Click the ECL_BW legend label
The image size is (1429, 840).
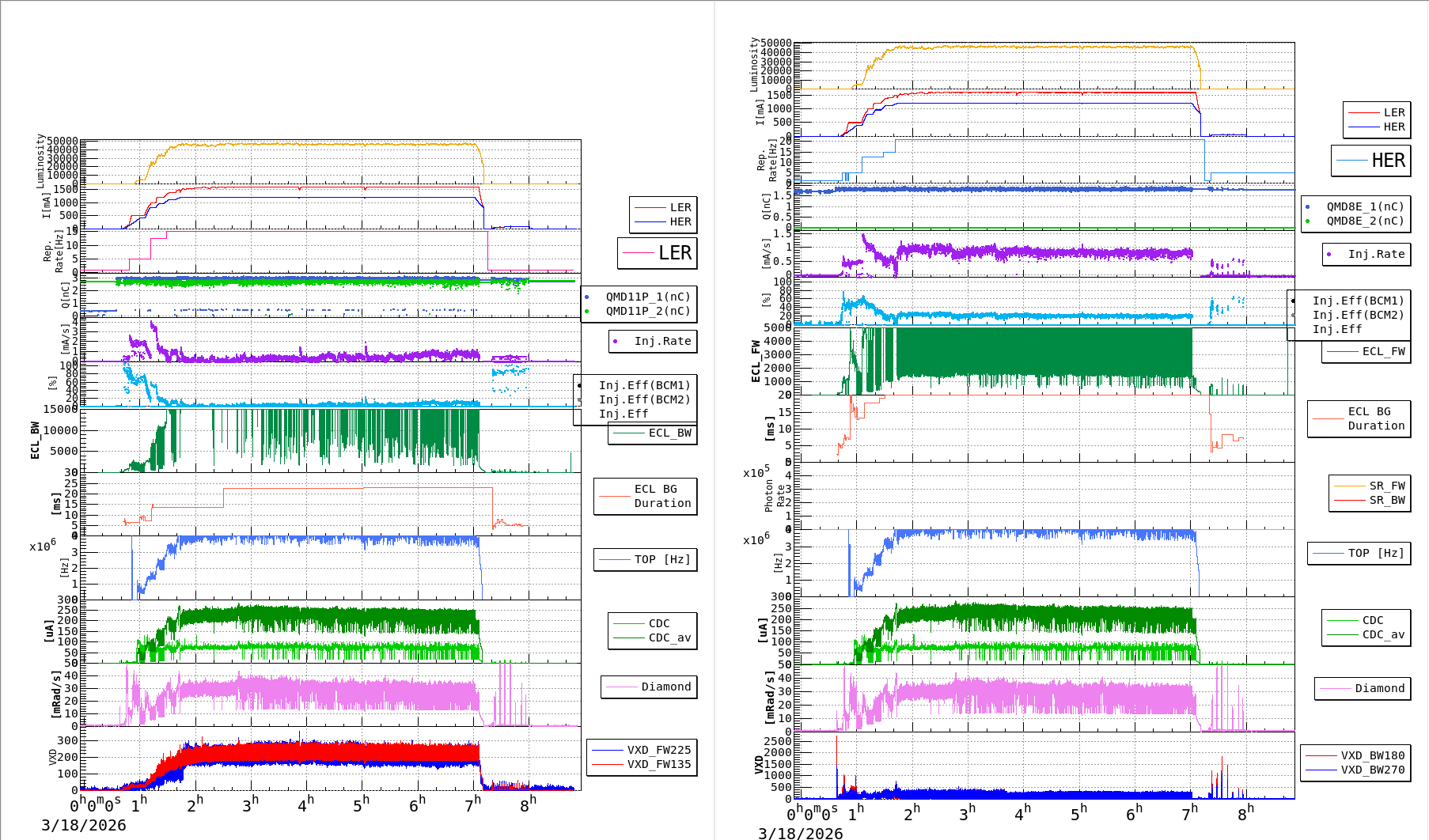(669, 433)
